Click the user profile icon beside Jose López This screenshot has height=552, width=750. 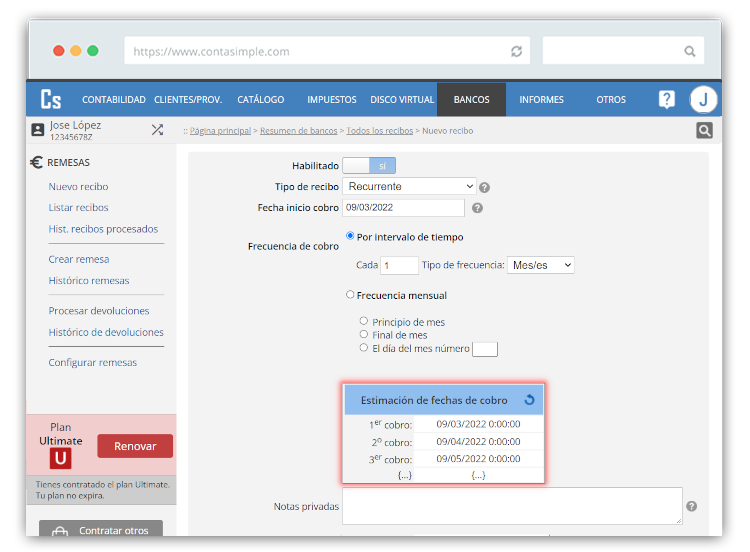click(x=38, y=130)
